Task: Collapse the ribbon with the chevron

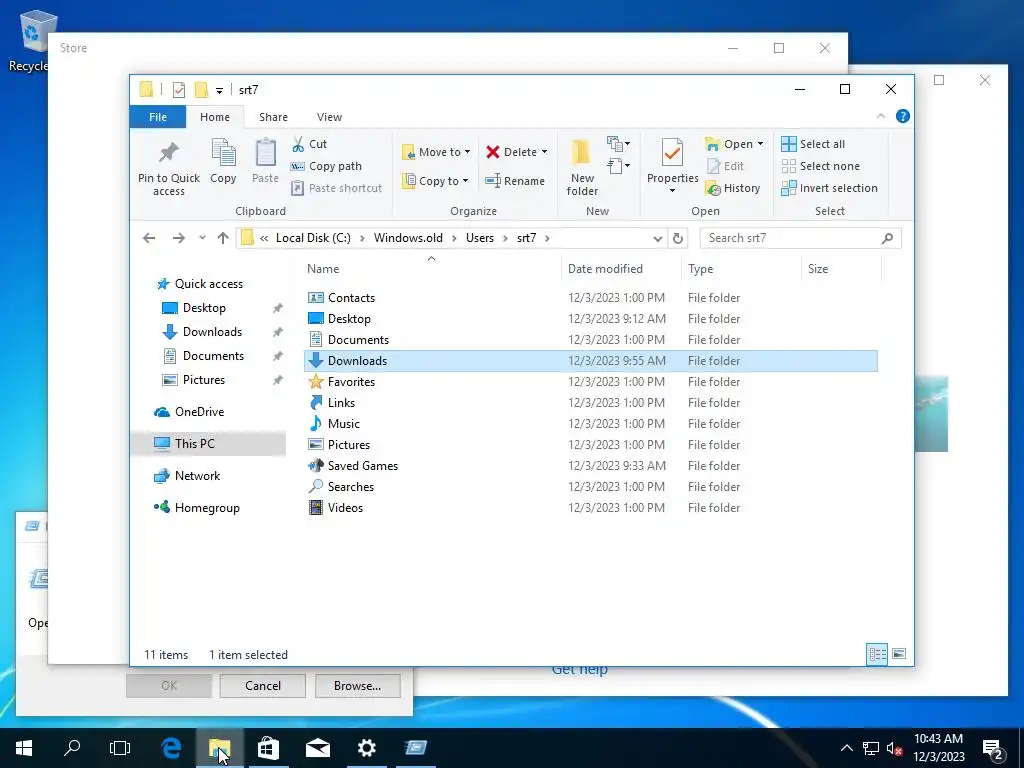Action: (x=880, y=116)
